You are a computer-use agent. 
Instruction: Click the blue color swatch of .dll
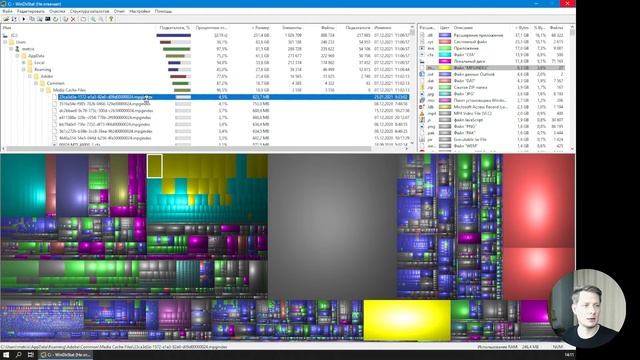coord(444,36)
